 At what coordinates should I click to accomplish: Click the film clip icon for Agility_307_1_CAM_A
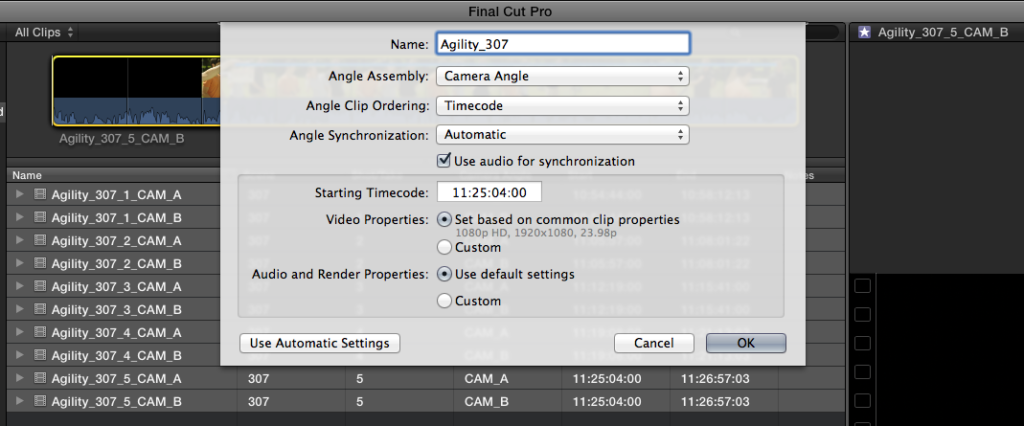(x=40, y=194)
